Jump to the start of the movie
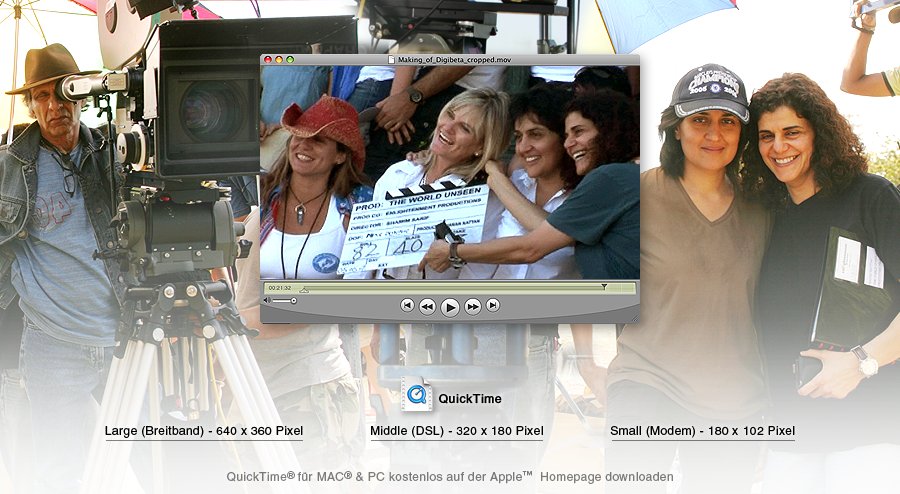The height and width of the screenshot is (494, 900). point(407,305)
